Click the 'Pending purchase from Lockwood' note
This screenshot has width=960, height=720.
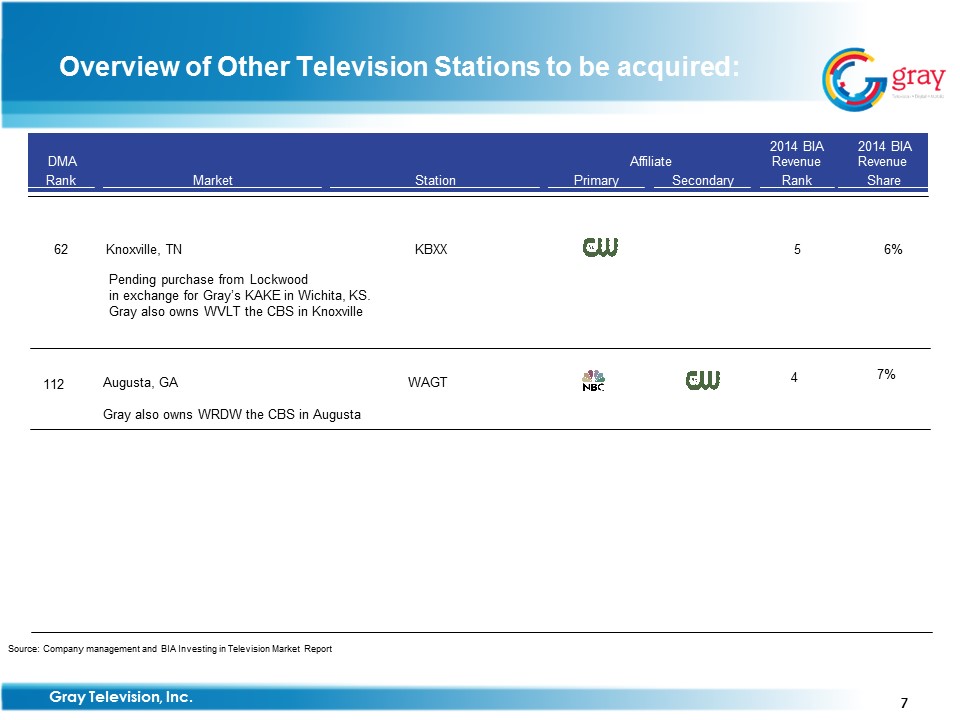pos(208,280)
